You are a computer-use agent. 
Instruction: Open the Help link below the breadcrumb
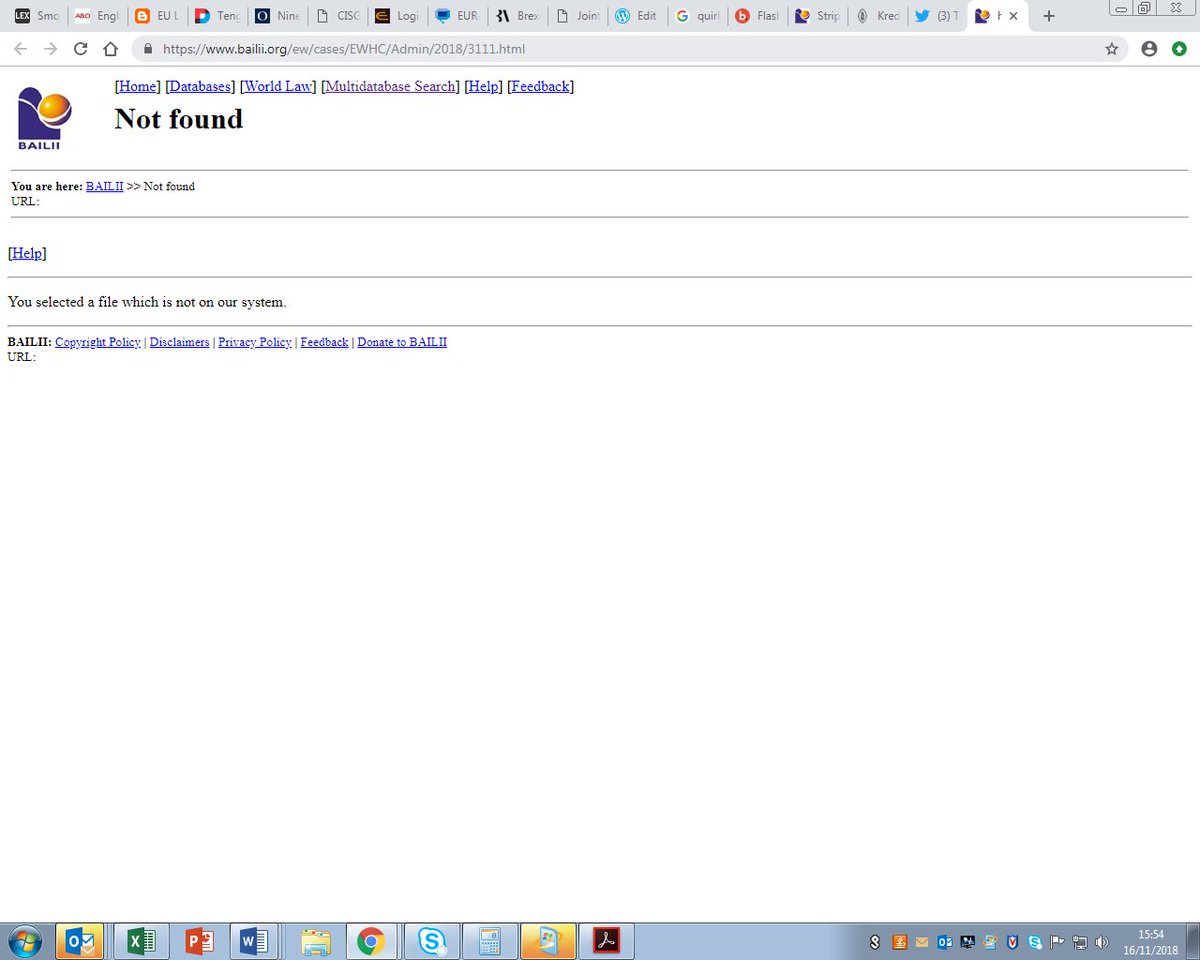coord(27,253)
